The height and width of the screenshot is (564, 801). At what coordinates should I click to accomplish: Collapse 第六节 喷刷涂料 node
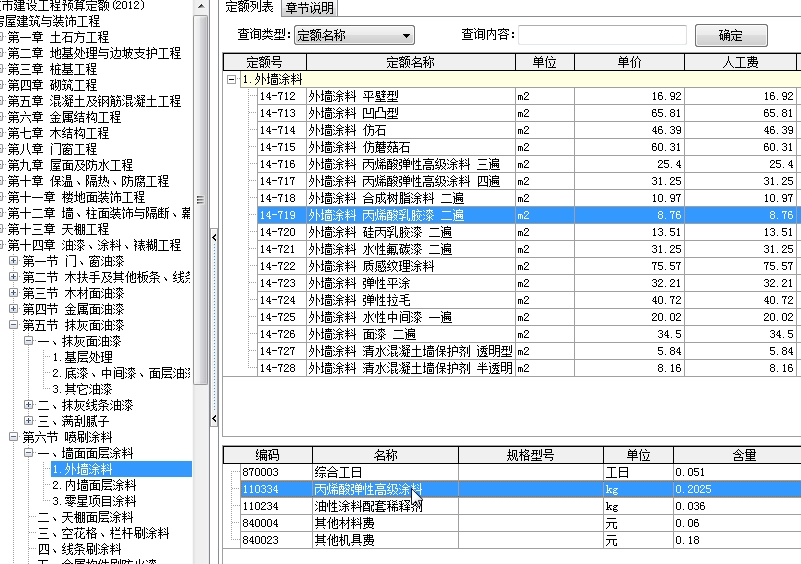(x=14, y=437)
